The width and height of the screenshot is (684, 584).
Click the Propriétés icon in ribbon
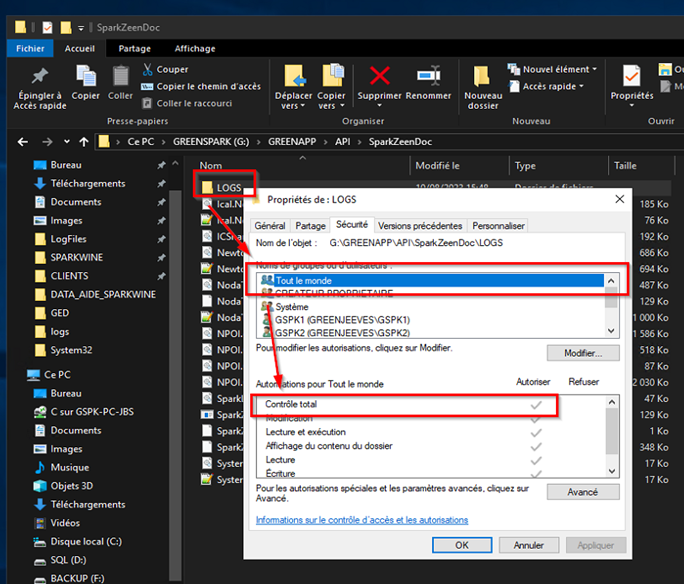coord(631,76)
